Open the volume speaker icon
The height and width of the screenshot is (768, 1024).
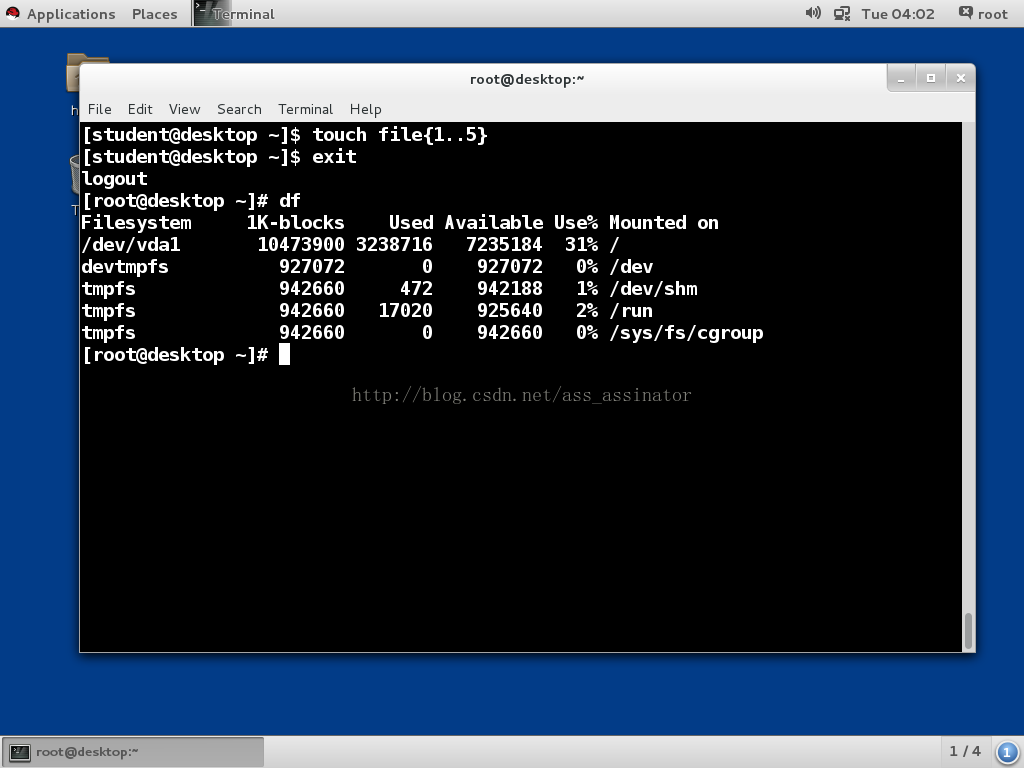(812, 13)
